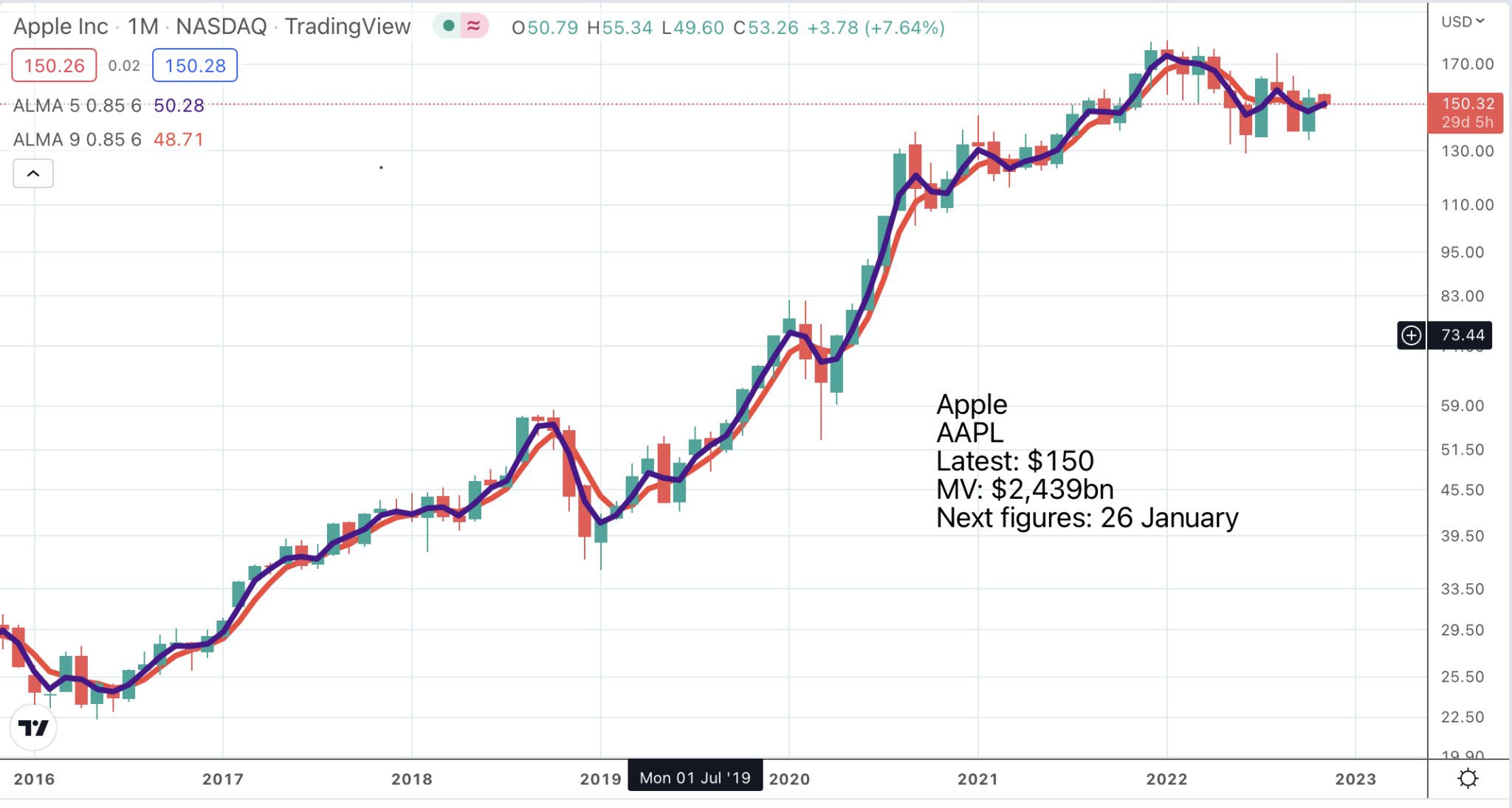Click the blue buy price 150.28
The image size is (1512, 808).
tap(195, 65)
